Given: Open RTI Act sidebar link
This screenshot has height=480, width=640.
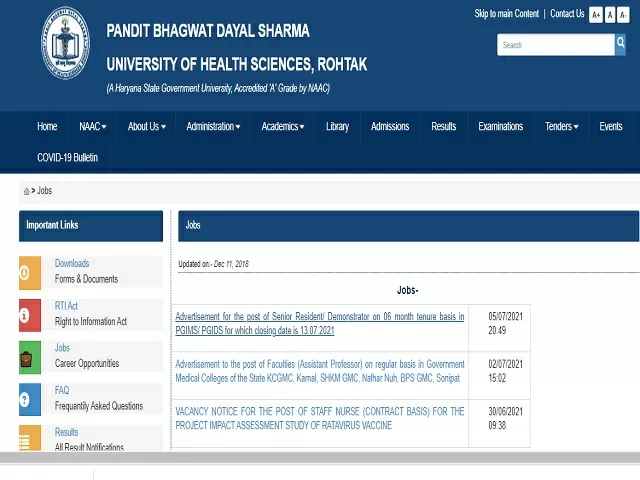Looking at the screenshot, I should coord(66,306).
